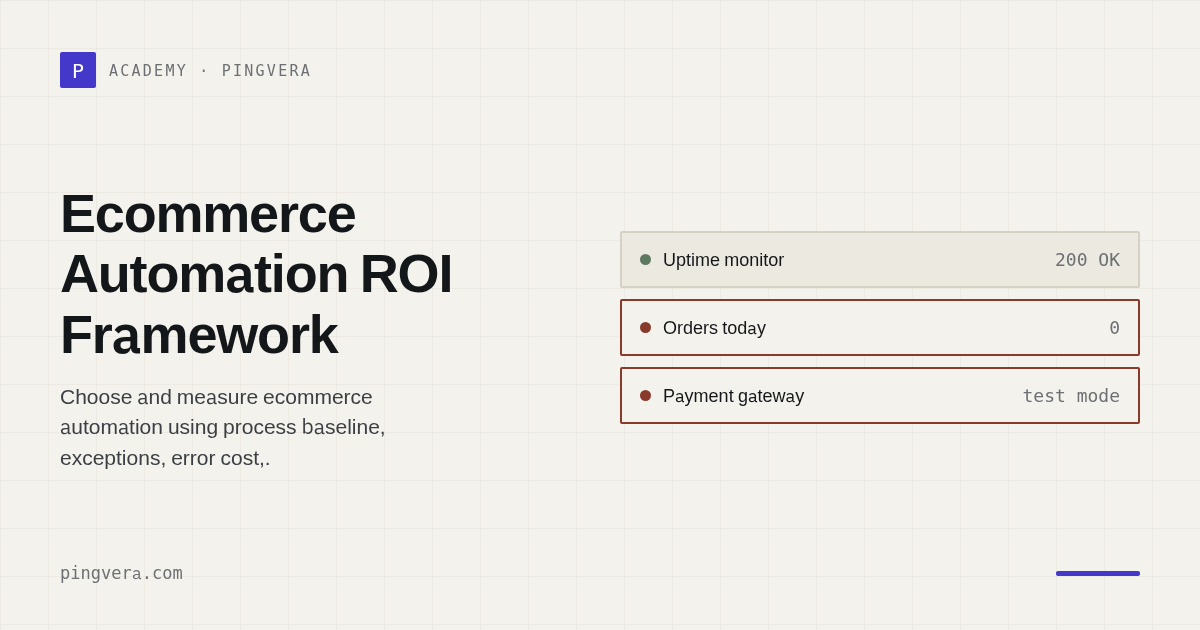Click the Ecommerce Automation ROI Framework headline
Image resolution: width=1200 pixels, height=630 pixels.
click(256, 274)
